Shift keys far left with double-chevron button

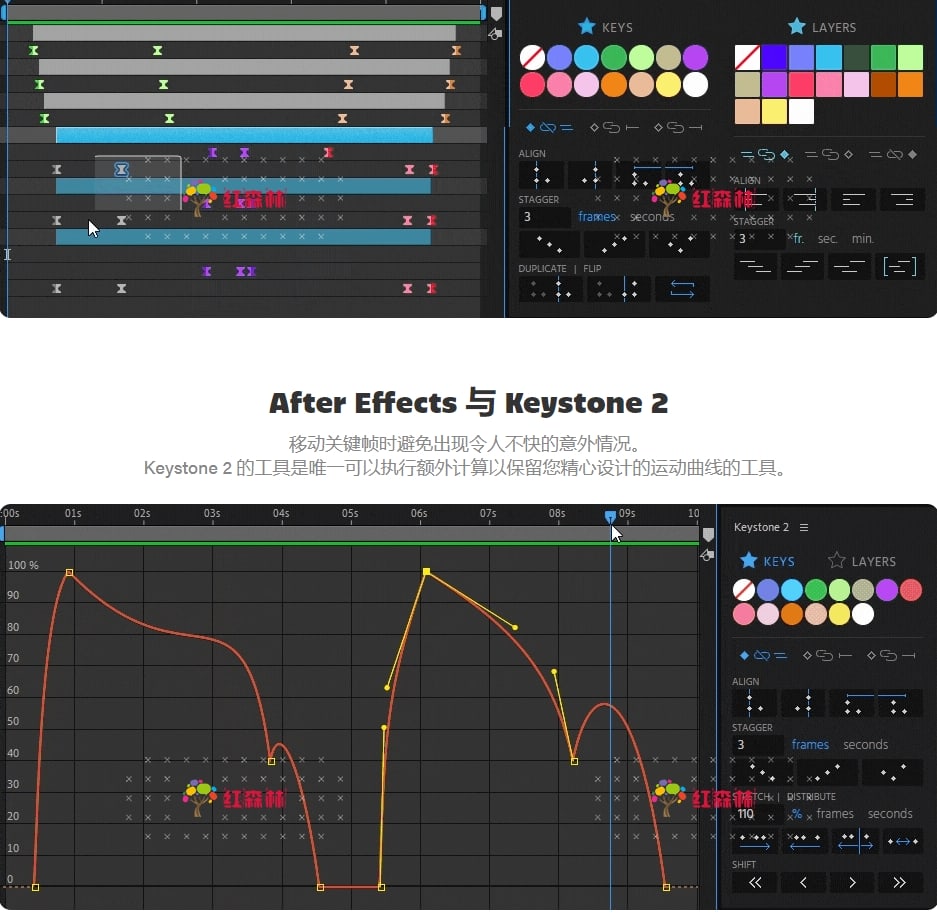[x=755, y=882]
